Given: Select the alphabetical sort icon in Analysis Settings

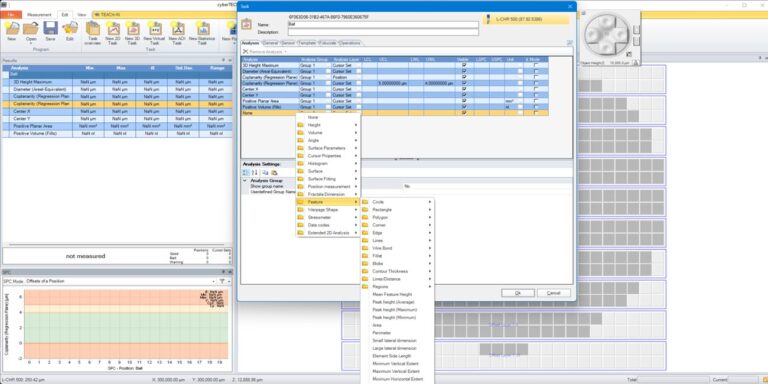Looking at the screenshot, I should click(x=255, y=172).
